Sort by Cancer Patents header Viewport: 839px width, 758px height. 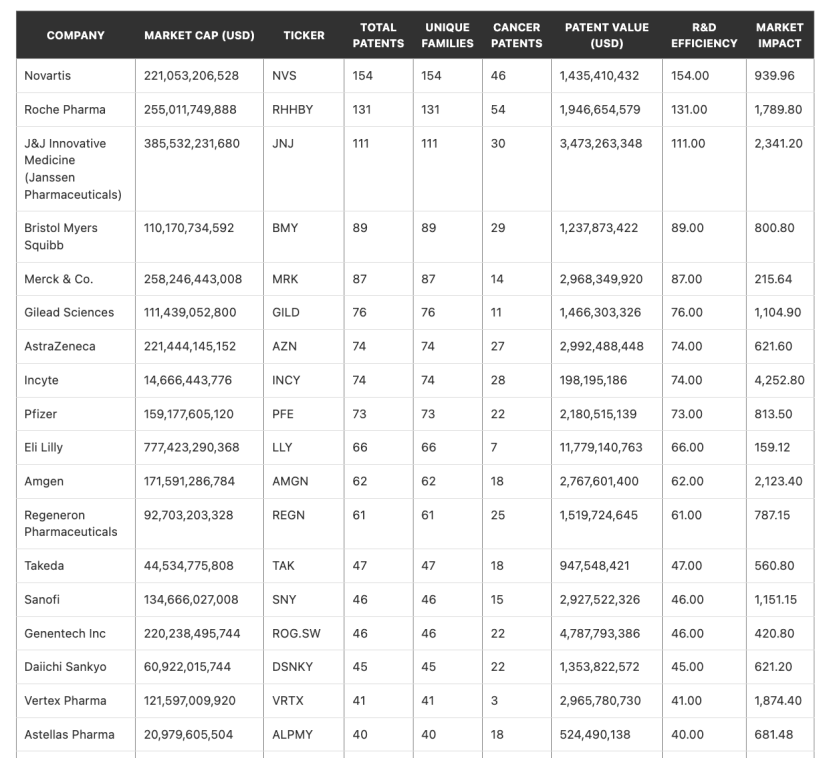pyautogui.click(x=517, y=35)
